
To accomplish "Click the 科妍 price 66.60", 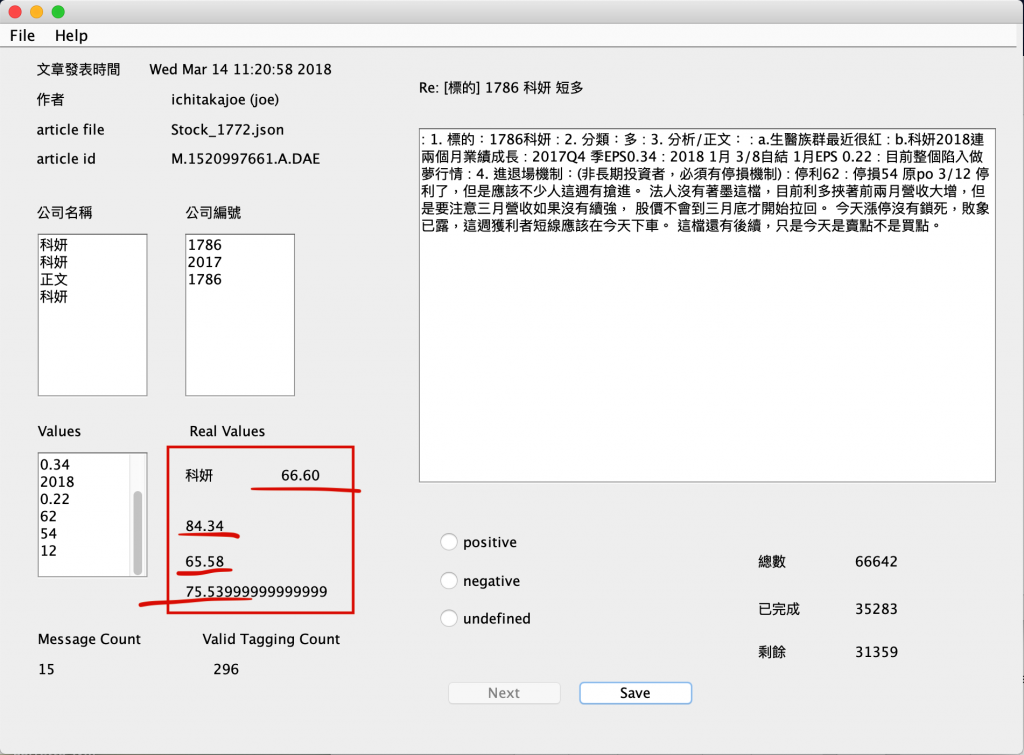I will [x=300, y=475].
